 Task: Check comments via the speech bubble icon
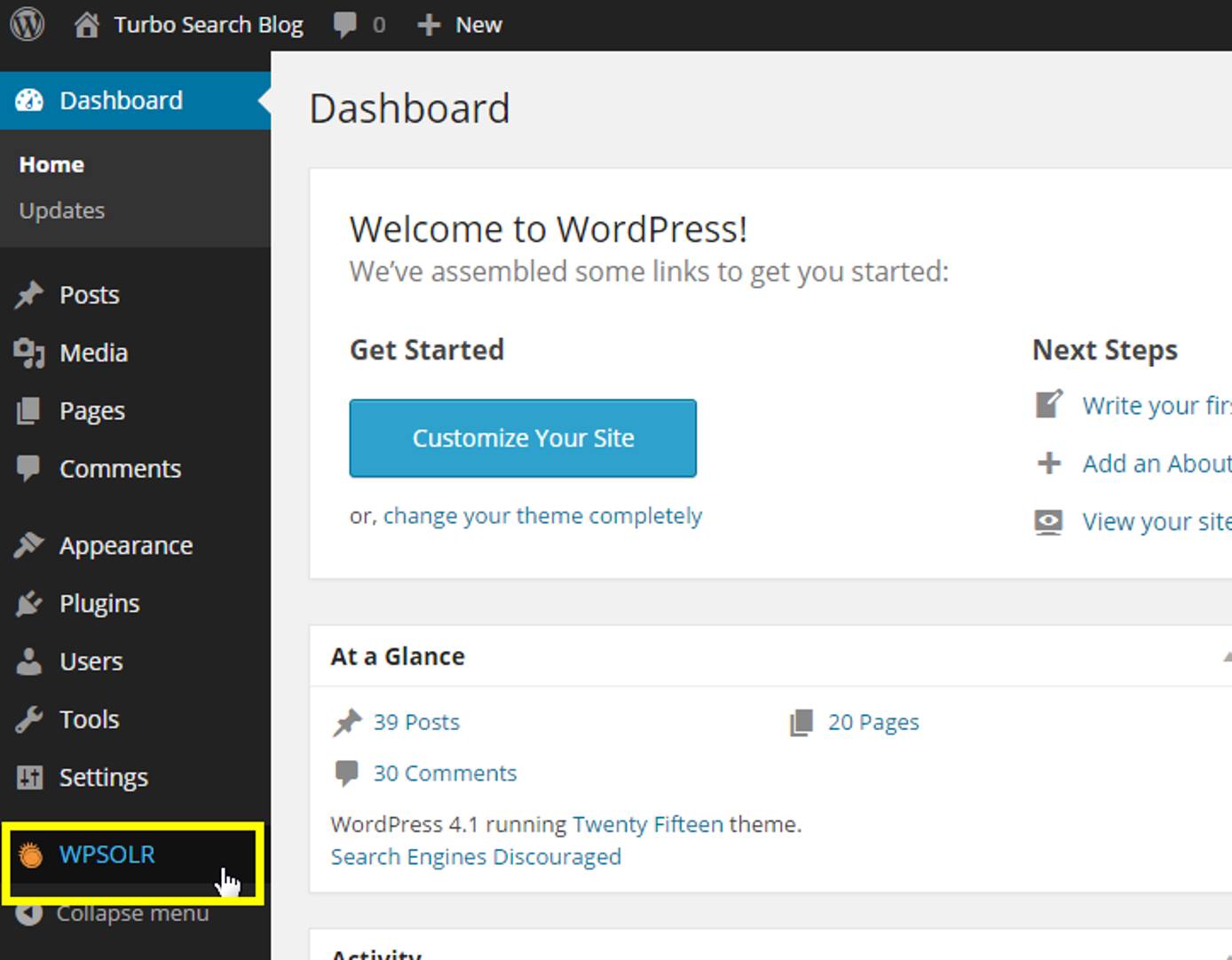(x=345, y=24)
